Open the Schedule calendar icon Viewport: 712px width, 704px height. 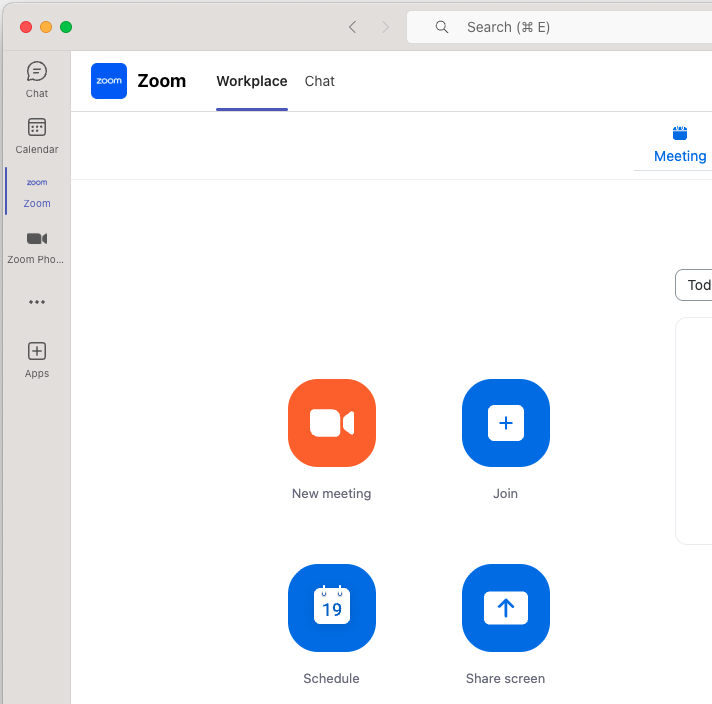click(331, 608)
